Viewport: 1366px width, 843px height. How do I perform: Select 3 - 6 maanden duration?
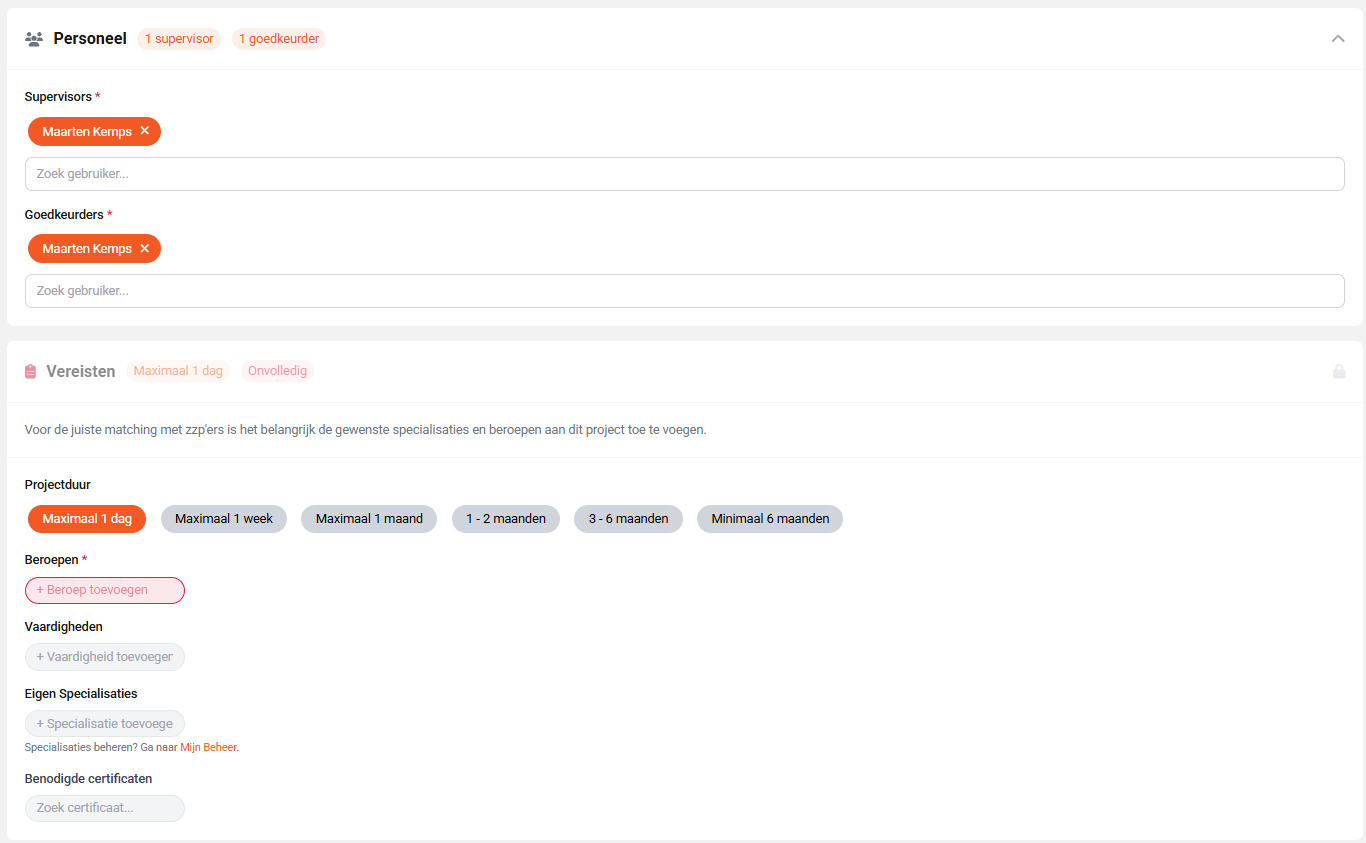click(x=628, y=519)
